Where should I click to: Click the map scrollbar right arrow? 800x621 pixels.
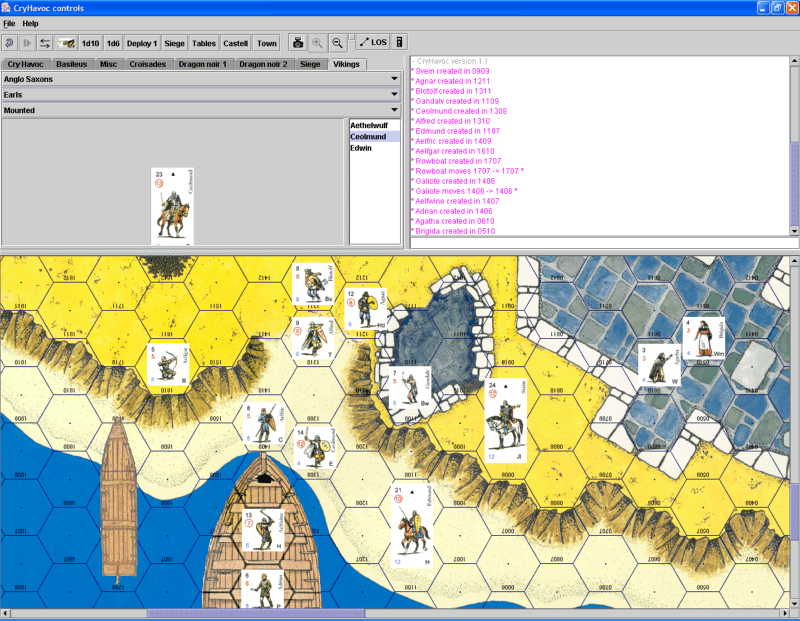click(785, 613)
